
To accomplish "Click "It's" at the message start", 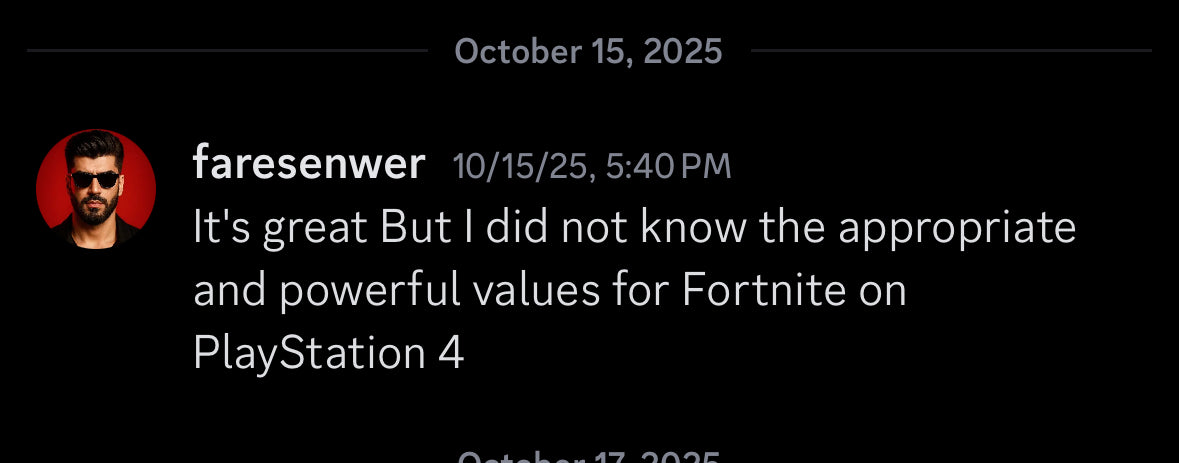I will (x=221, y=229).
